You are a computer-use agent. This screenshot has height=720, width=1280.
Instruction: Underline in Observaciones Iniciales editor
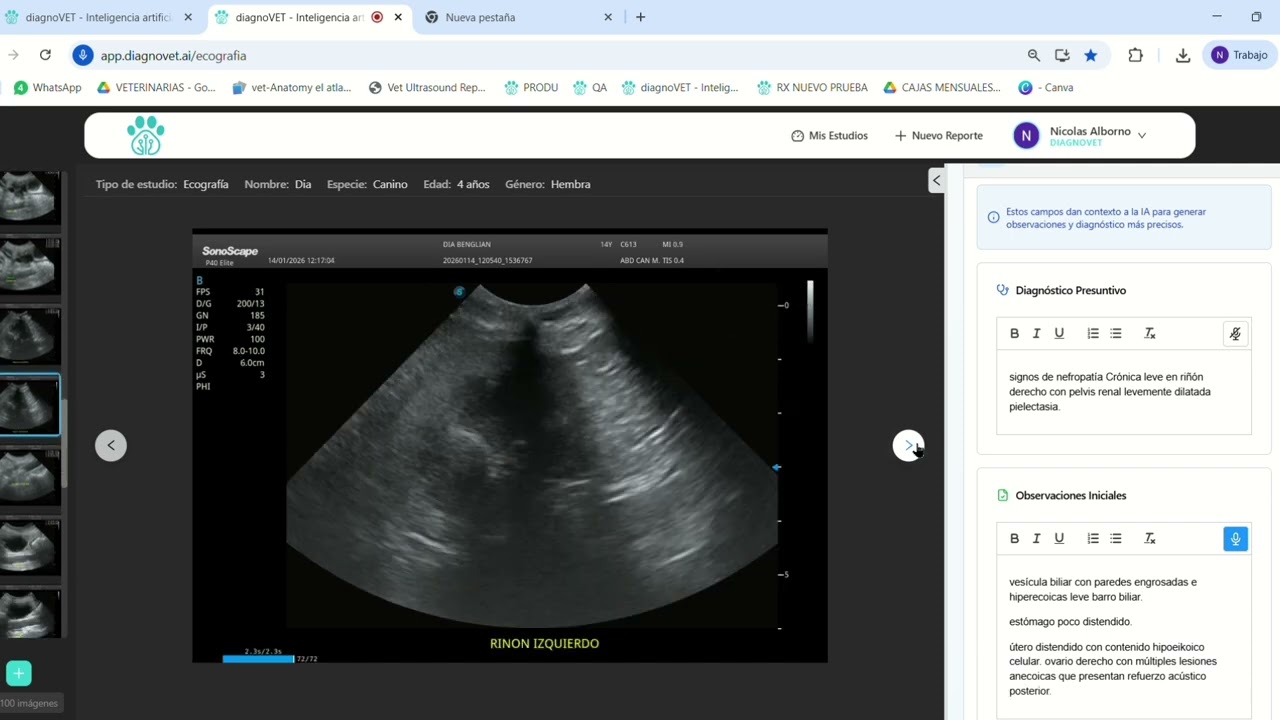point(1059,538)
